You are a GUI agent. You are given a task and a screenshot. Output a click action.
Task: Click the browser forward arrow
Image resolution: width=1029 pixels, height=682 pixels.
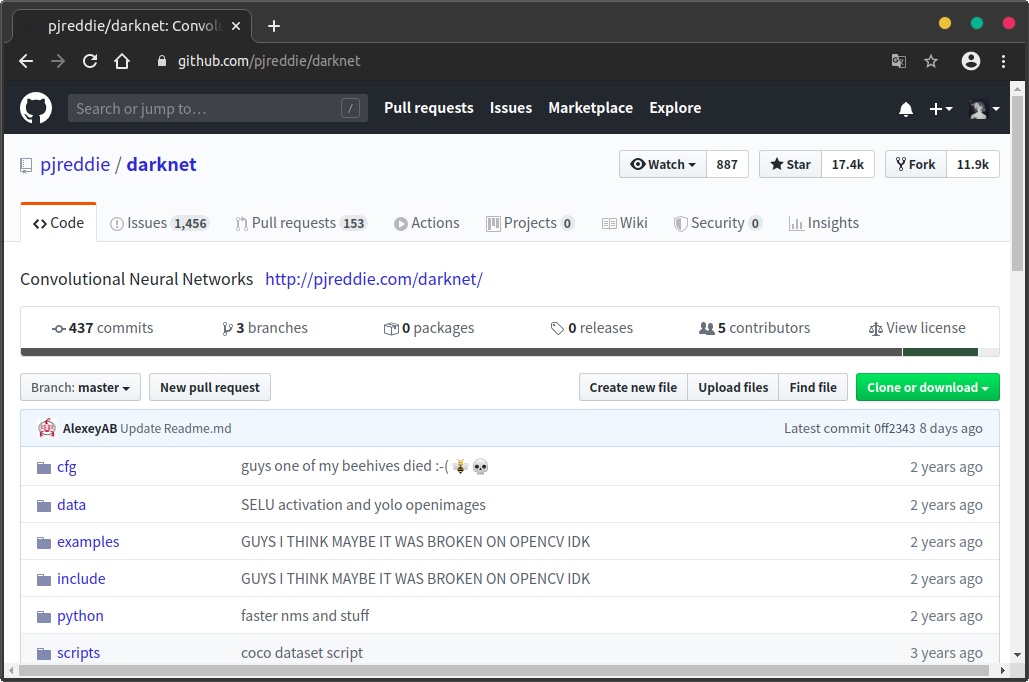[x=58, y=61]
